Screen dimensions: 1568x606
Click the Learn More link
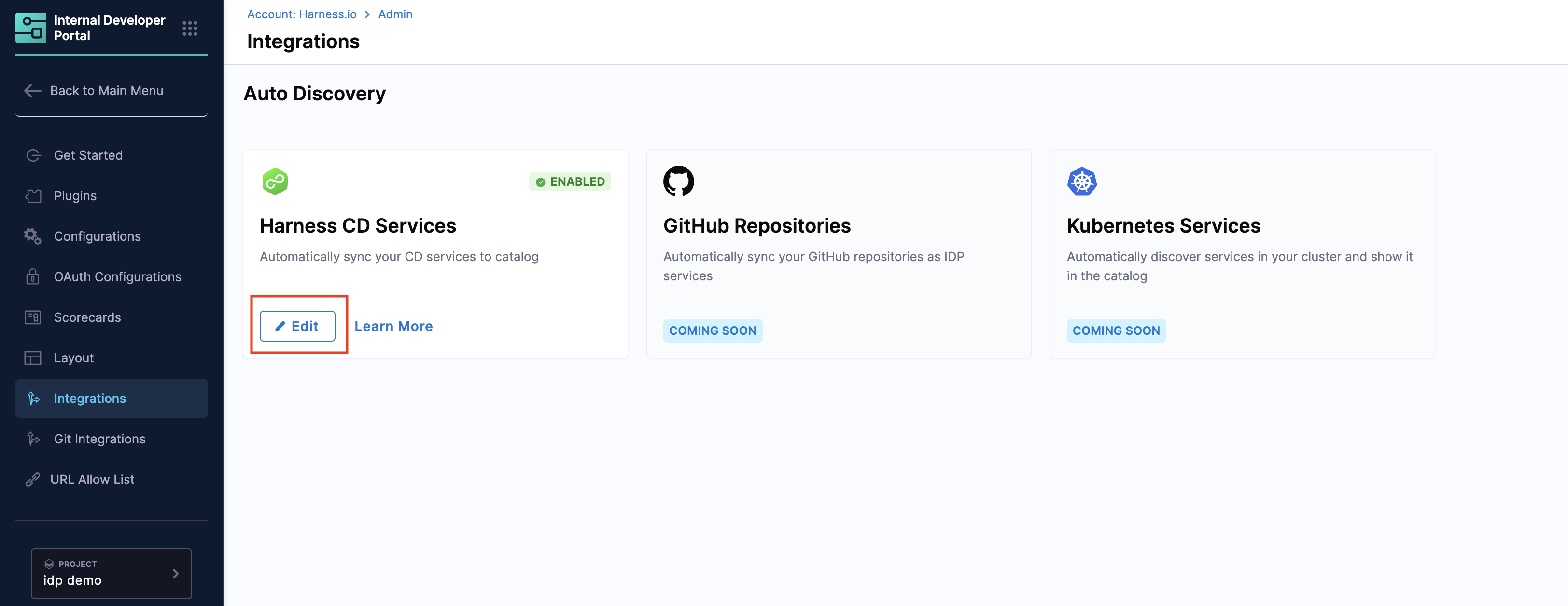tap(393, 326)
